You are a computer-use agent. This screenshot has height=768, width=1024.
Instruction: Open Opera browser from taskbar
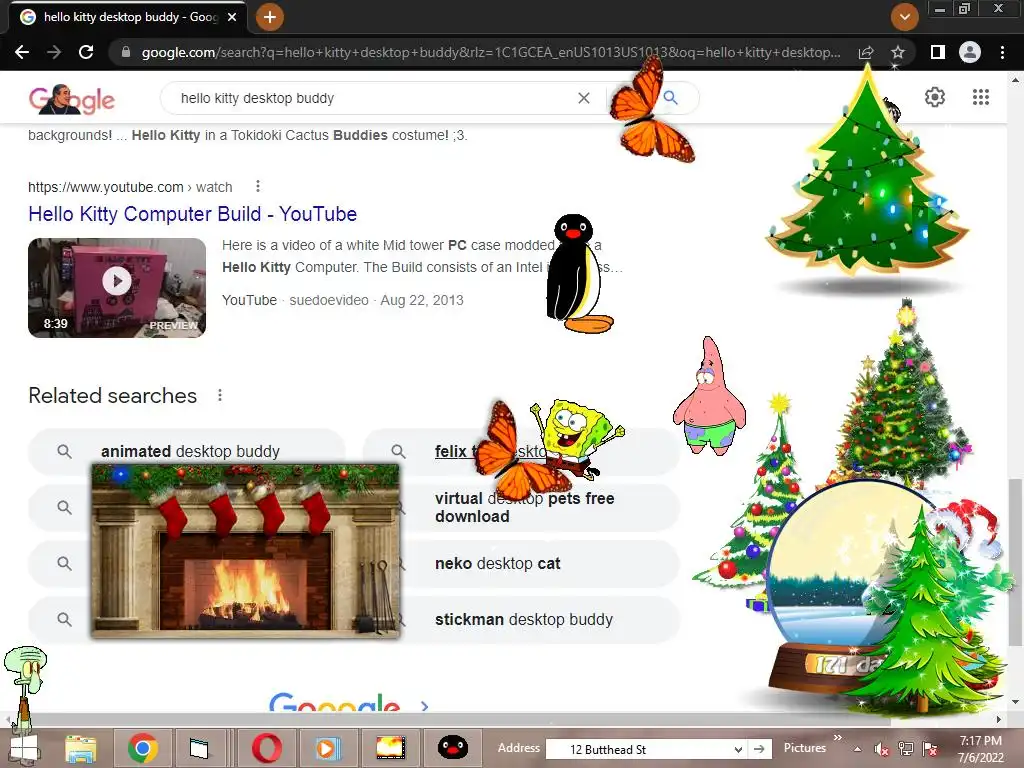tap(267, 748)
